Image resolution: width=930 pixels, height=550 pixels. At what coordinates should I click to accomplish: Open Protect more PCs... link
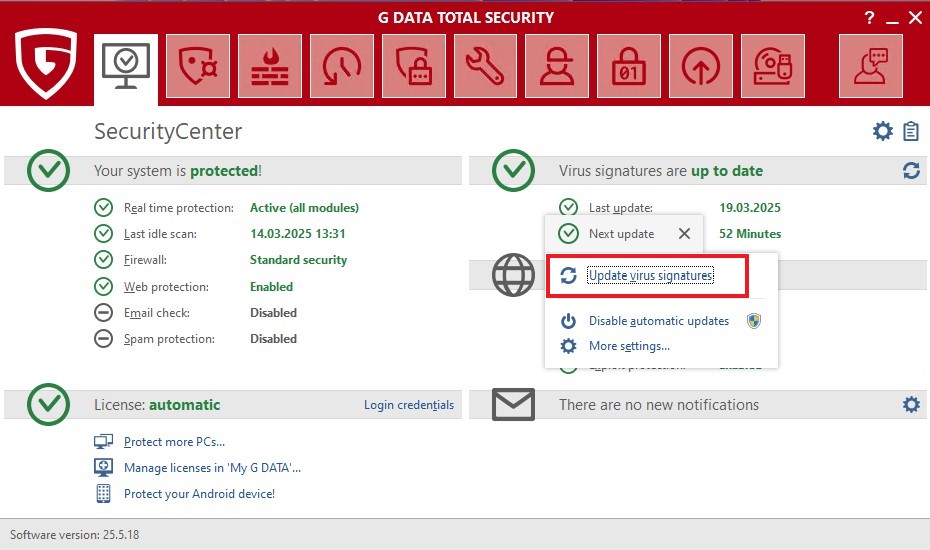coord(174,442)
